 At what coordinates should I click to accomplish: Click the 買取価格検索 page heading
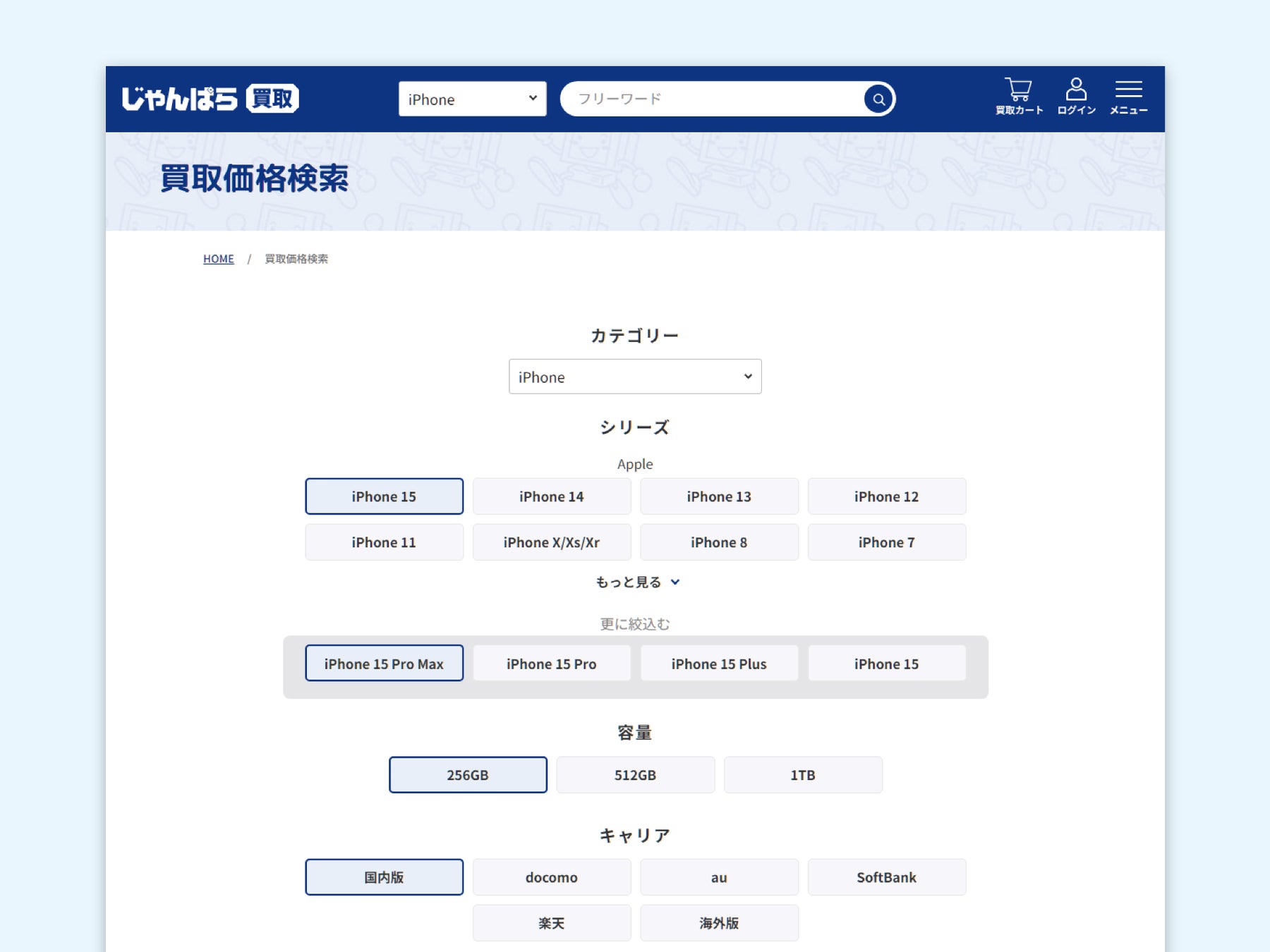pos(254,178)
